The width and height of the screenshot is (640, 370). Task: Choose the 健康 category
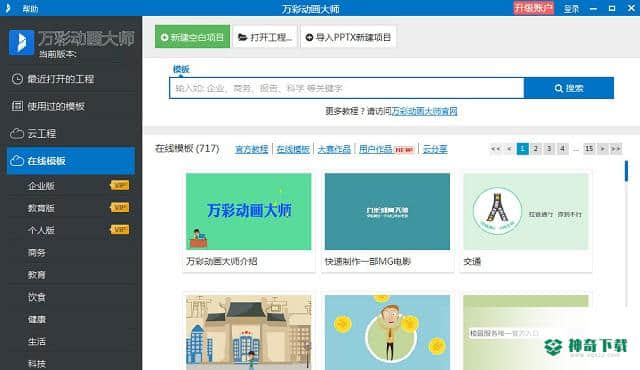(37, 319)
